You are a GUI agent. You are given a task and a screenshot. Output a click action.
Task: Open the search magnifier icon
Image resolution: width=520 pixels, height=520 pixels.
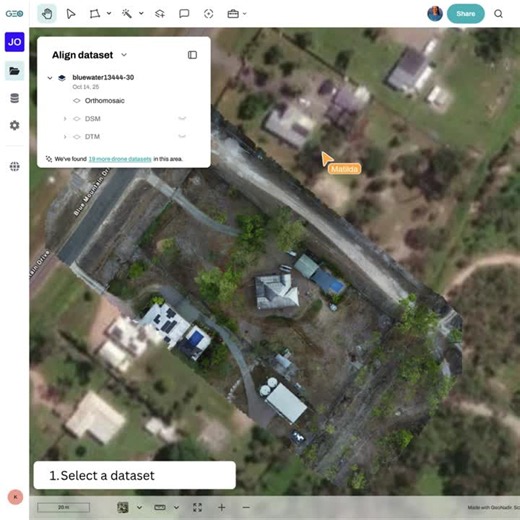pyautogui.click(x=498, y=14)
